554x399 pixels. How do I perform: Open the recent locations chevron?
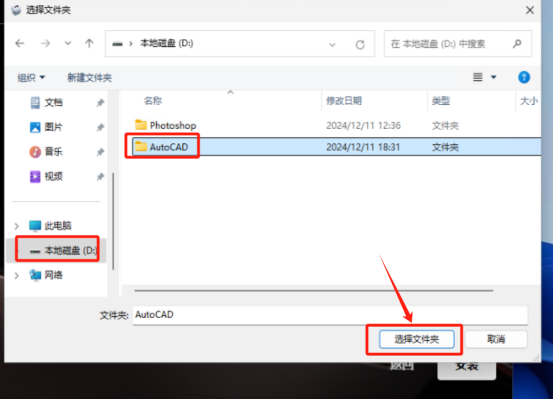point(67,43)
